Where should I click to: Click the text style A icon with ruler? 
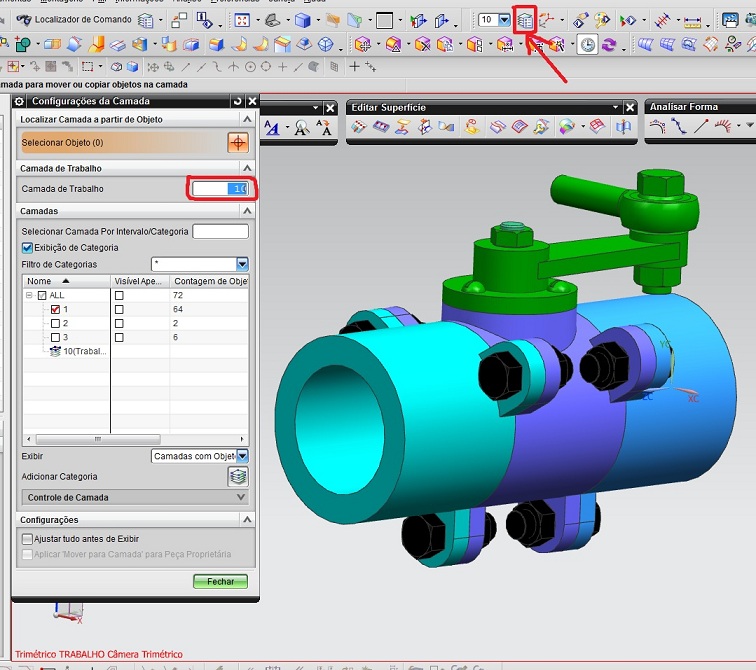tap(272, 127)
